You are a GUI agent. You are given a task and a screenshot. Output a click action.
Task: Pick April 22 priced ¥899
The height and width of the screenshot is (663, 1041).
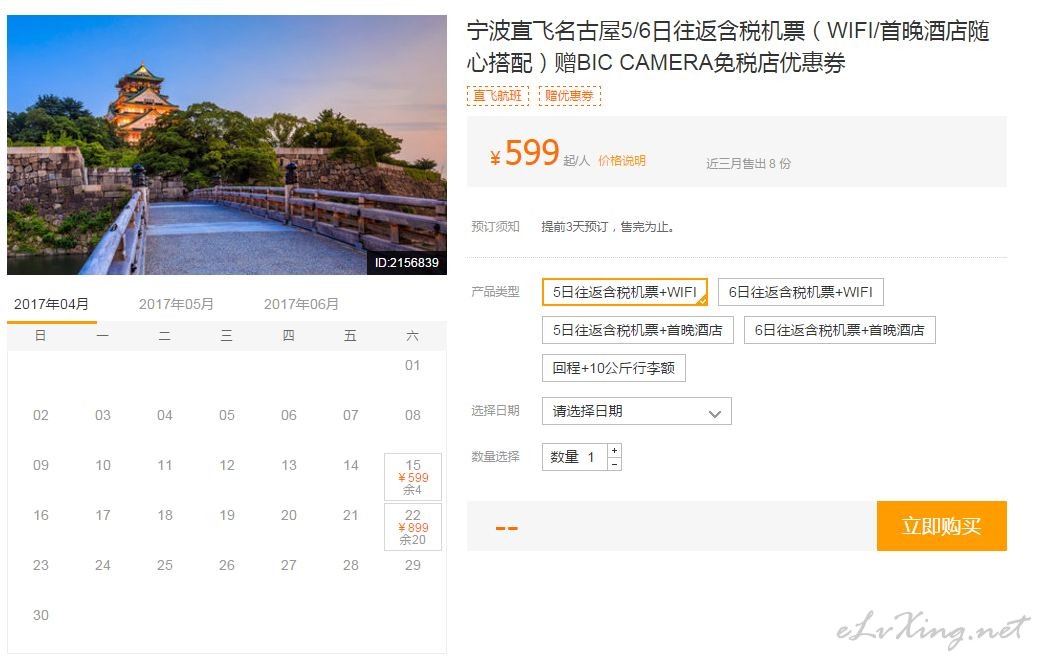point(413,527)
